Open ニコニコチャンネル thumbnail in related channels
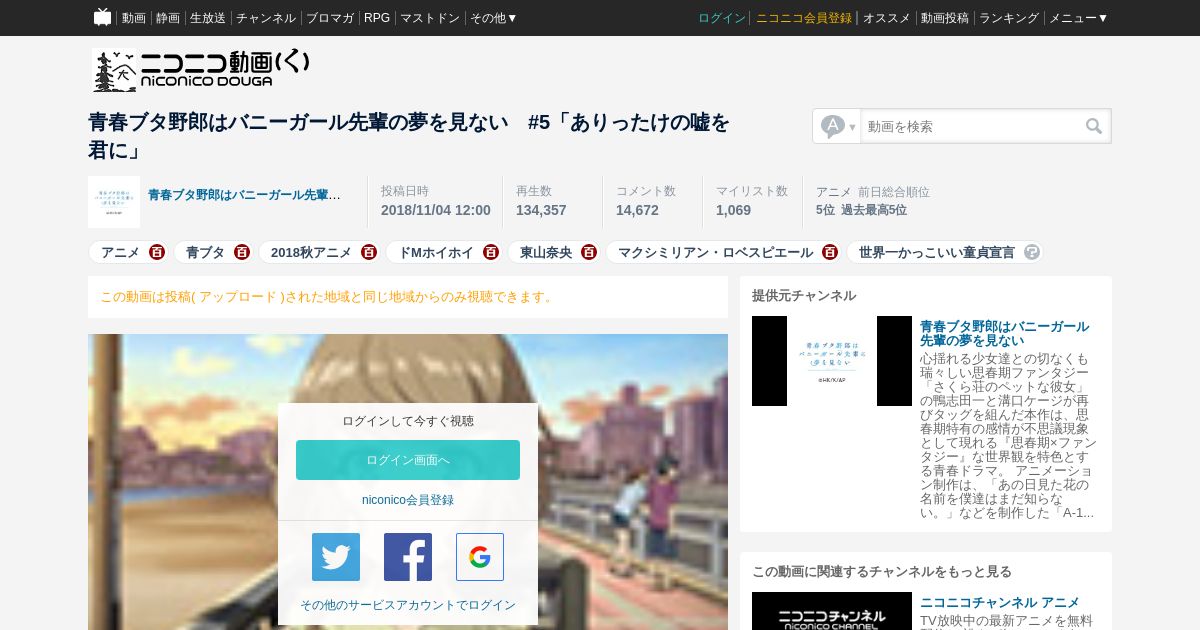Viewport: 1200px width, 630px height. [832, 611]
